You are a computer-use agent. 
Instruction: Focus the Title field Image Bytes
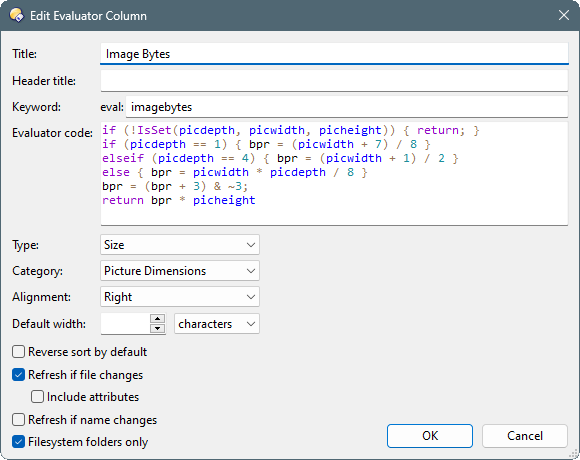(x=334, y=54)
